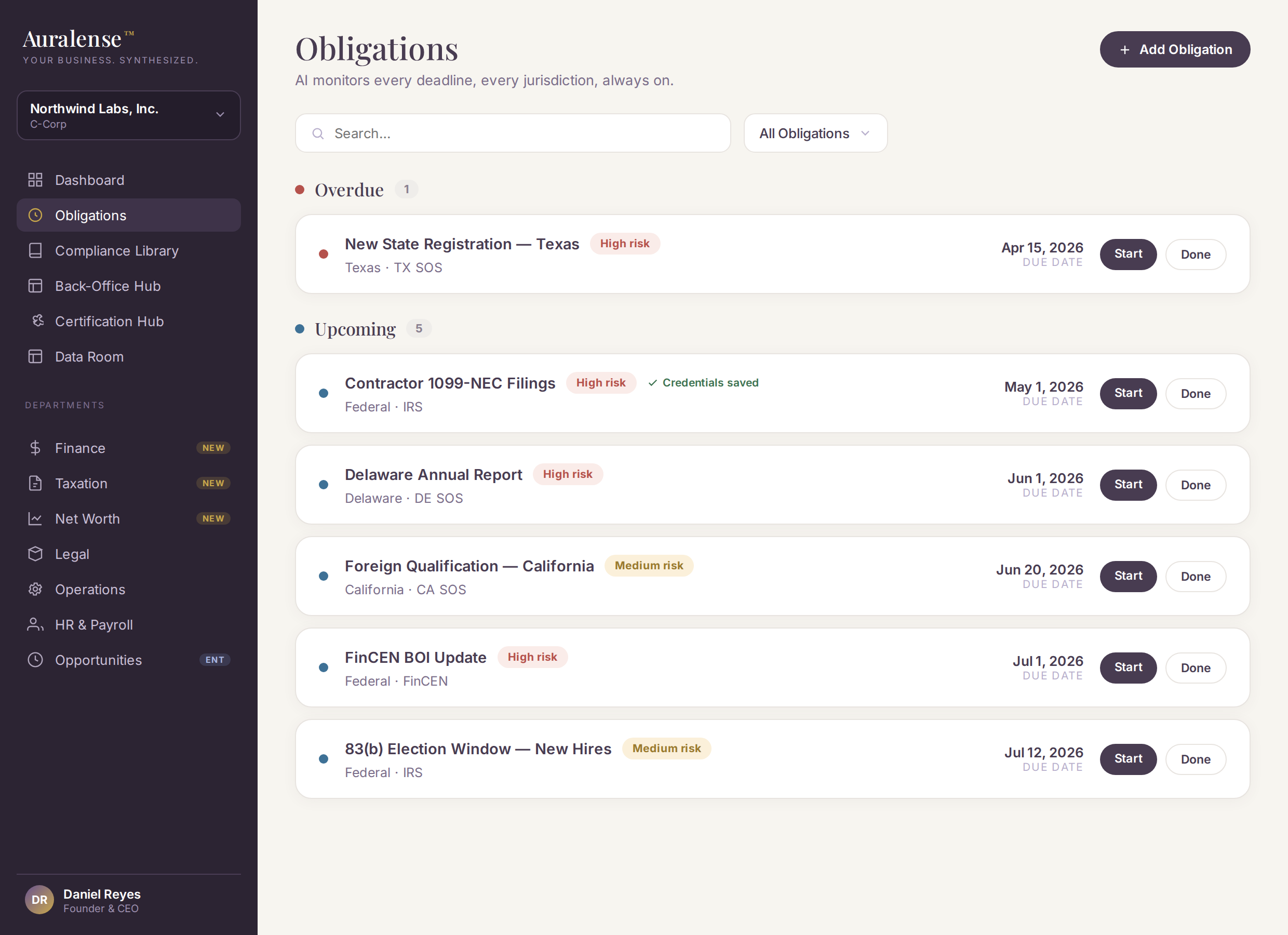Click the Dashboard grid icon
This screenshot has width=1288, height=935.
(x=35, y=180)
